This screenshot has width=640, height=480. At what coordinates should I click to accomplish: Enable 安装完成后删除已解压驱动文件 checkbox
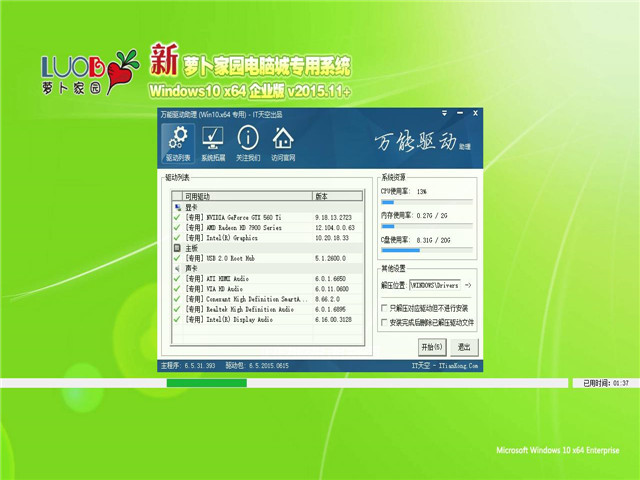(x=384, y=322)
